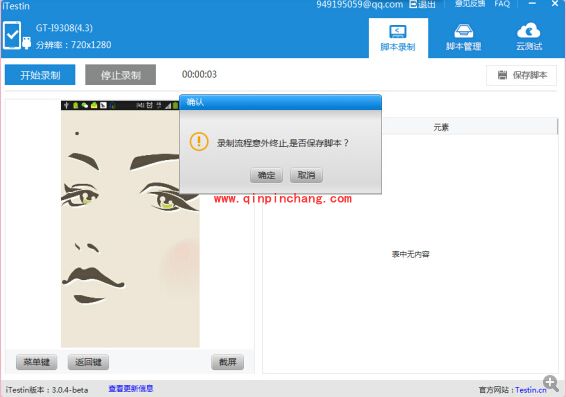Click the 截屏 button
The image size is (566, 397).
point(227,362)
